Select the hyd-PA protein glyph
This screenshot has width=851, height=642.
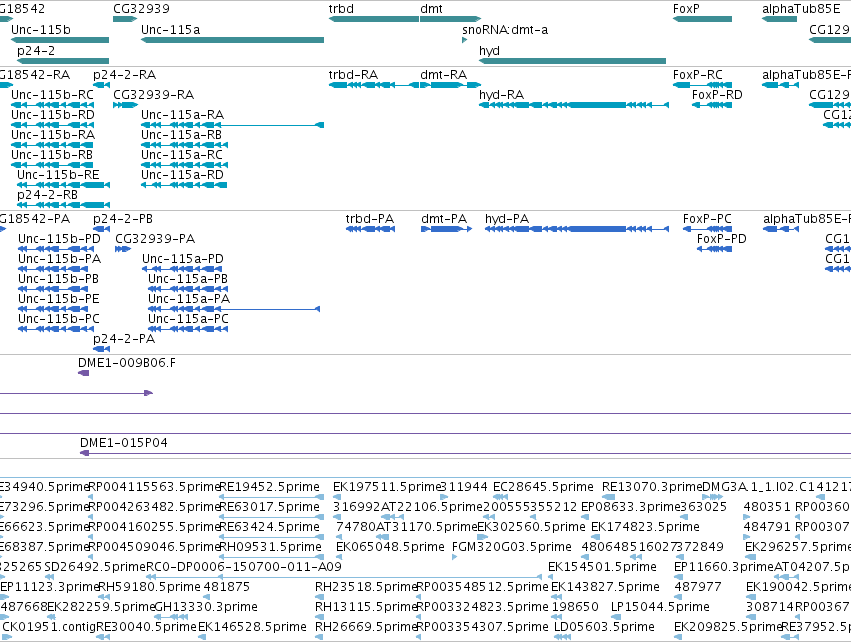click(x=576, y=229)
